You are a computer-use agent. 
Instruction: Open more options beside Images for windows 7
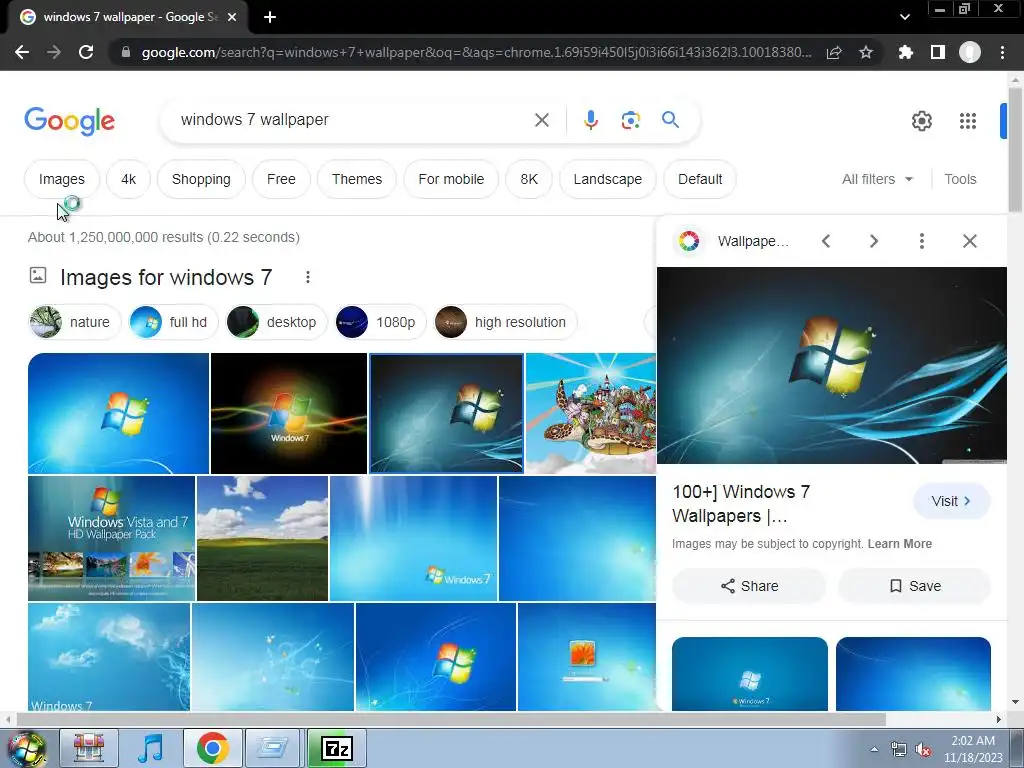pos(308,278)
